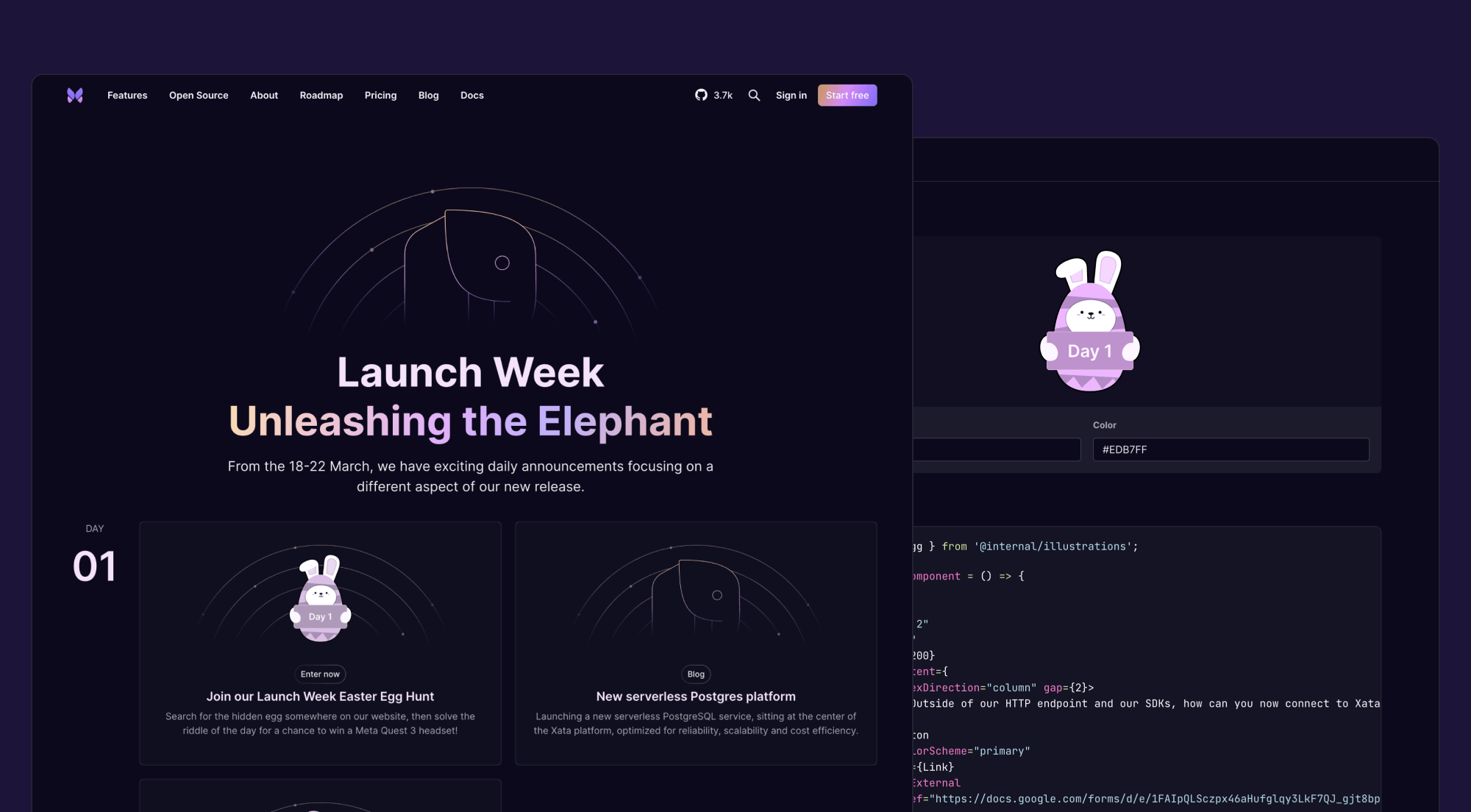Click the docs.google.com forms URL in code
The width and height of the screenshot is (1471, 812).
pyautogui.click(x=1155, y=799)
